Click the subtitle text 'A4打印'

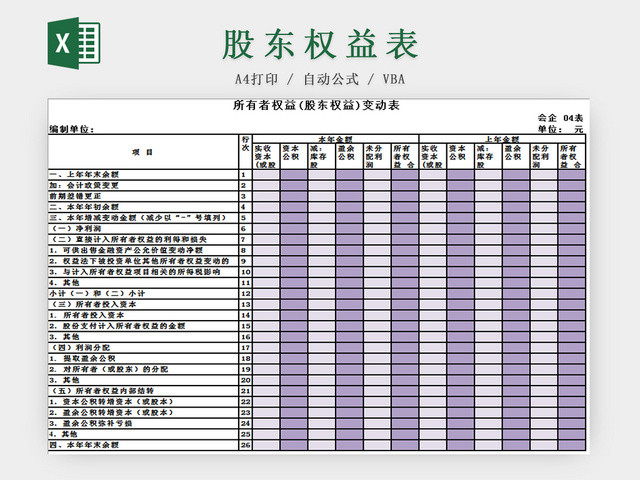pyautogui.click(x=257, y=79)
